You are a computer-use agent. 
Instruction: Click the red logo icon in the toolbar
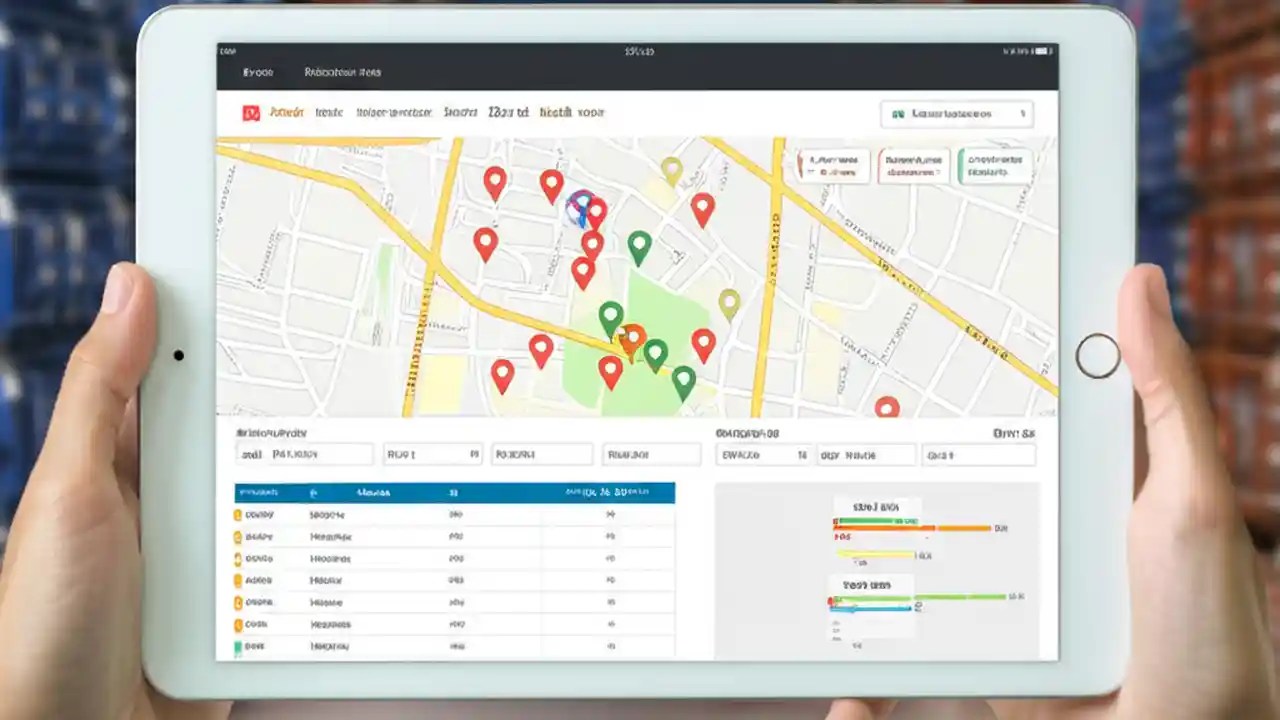[250, 112]
